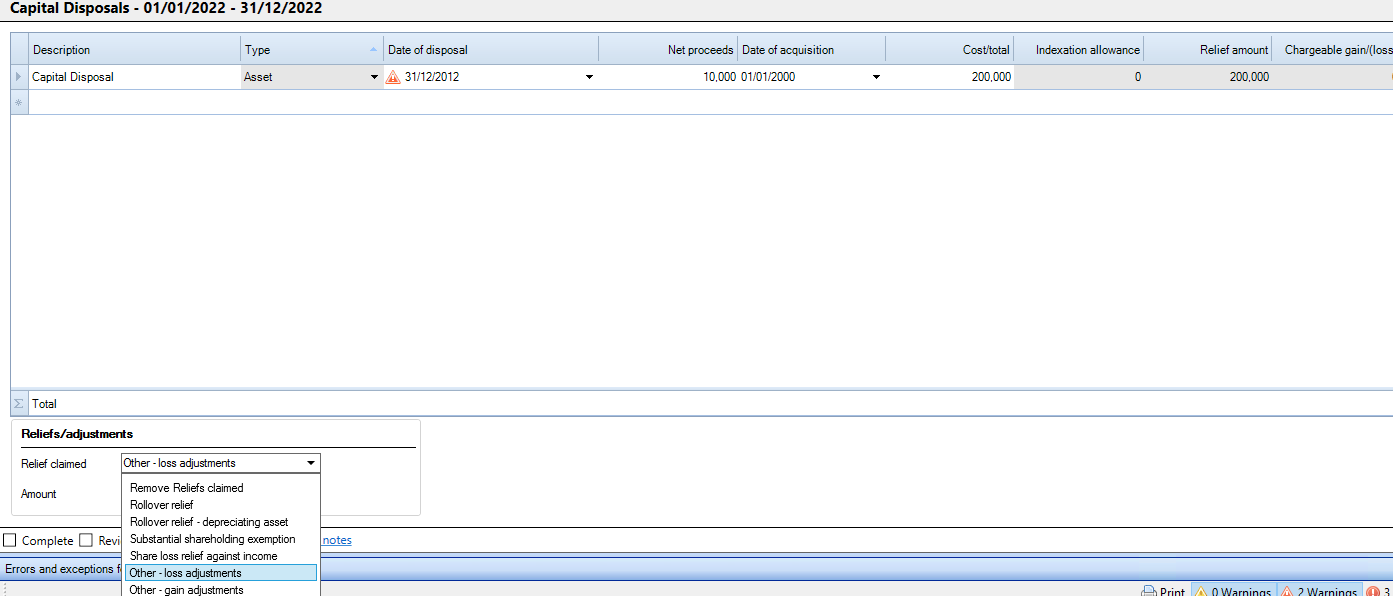Image resolution: width=1393 pixels, height=596 pixels.
Task: Click the Indexation allowance column header
Action: (x=1078, y=50)
